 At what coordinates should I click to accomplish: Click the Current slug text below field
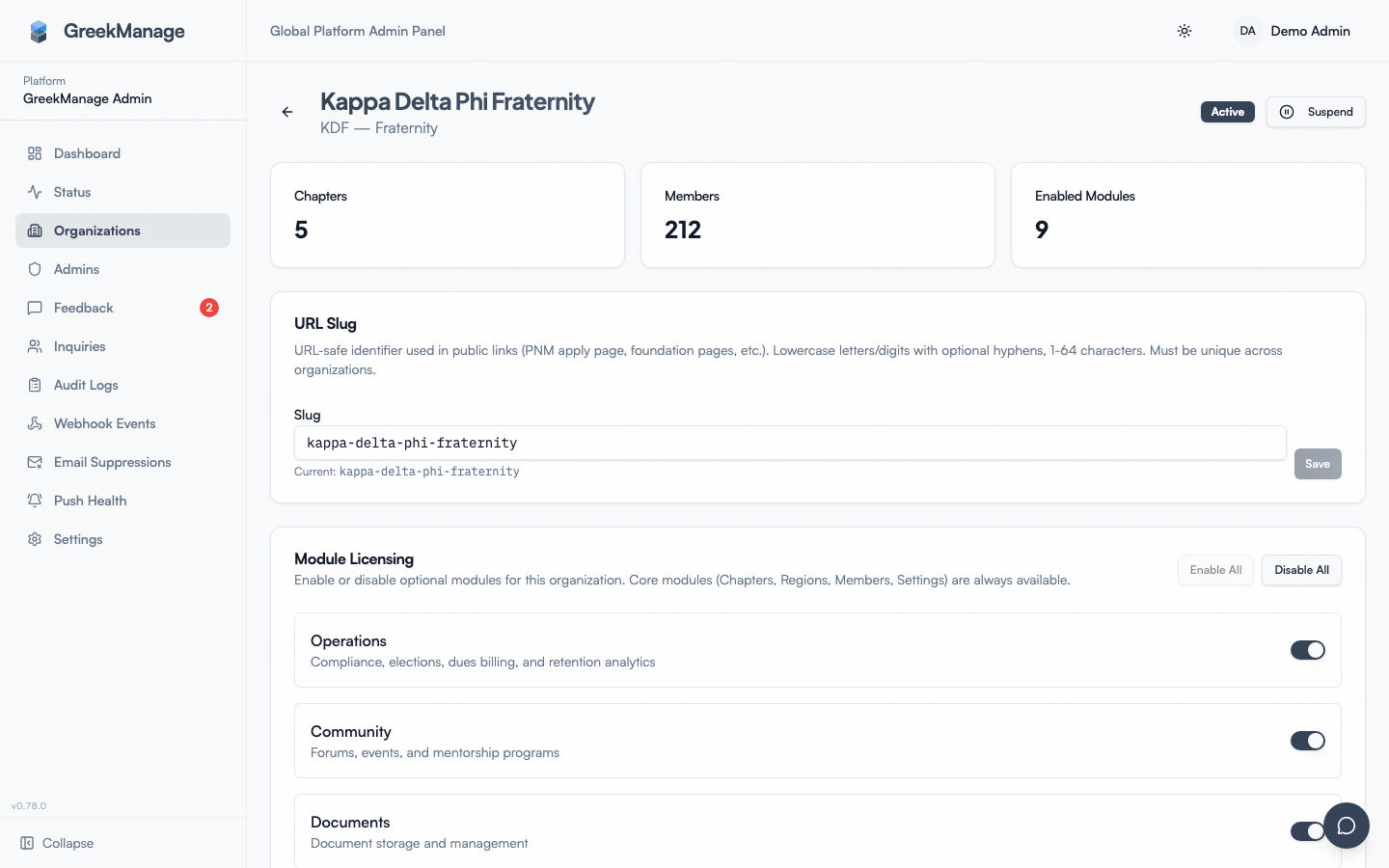(x=407, y=472)
